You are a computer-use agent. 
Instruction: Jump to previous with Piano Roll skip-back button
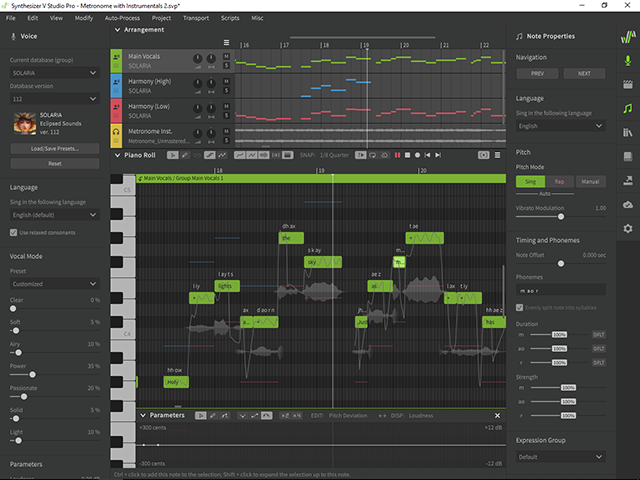pyautogui.click(x=427, y=155)
